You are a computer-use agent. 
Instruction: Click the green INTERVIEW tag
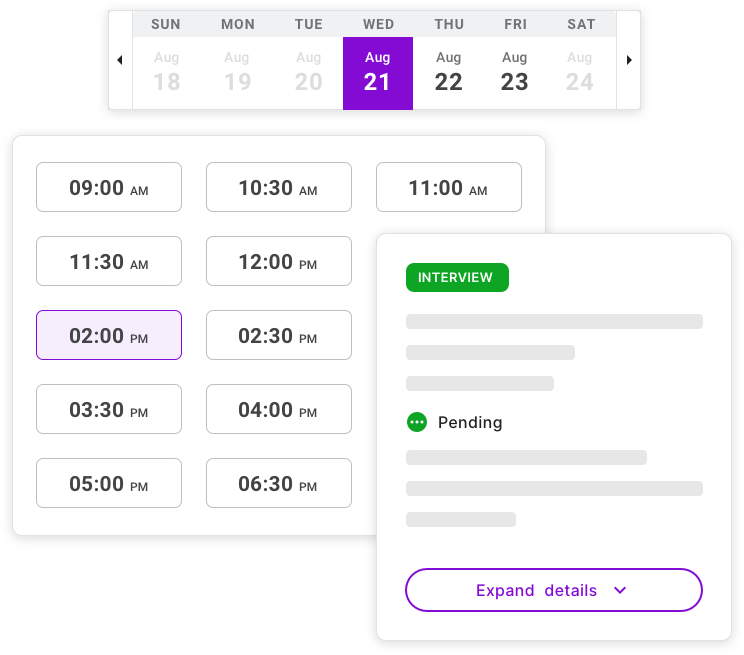[x=457, y=277]
